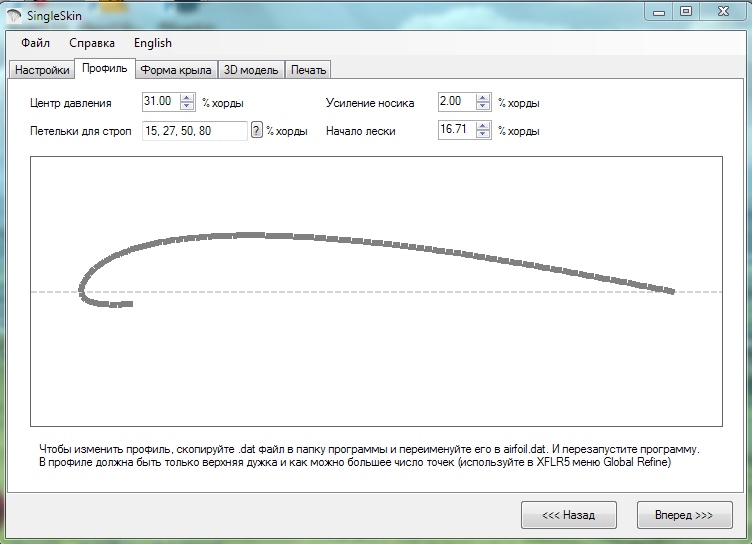Open the 3D модель tab
This screenshot has width=752, height=544.
click(251, 70)
